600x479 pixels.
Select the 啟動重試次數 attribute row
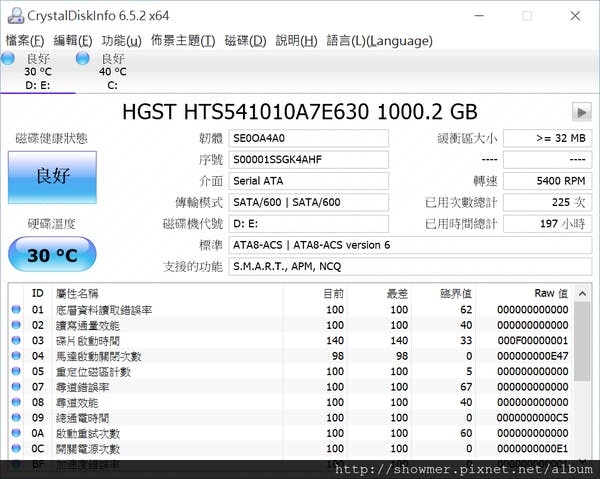290,433
